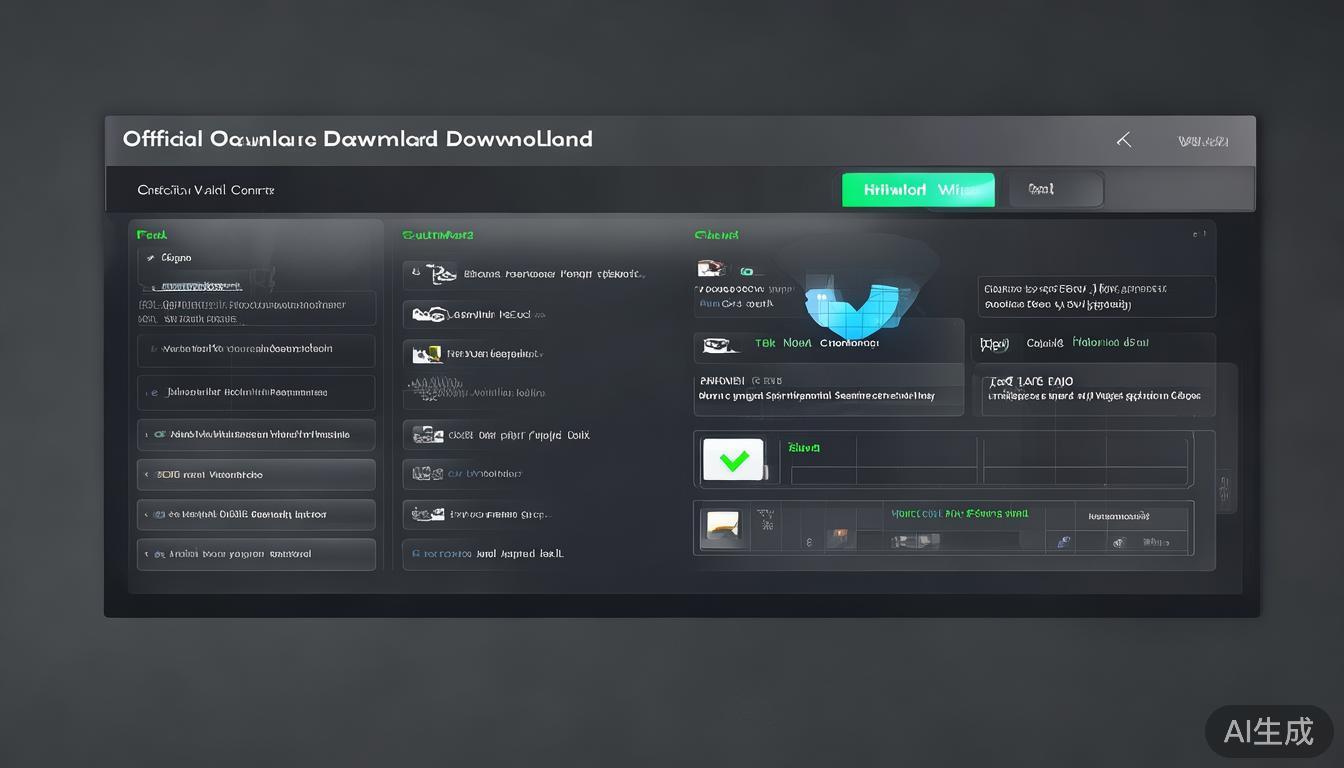1344x768 pixels.
Task: Click the green highlighted button in header
Action: click(918, 190)
